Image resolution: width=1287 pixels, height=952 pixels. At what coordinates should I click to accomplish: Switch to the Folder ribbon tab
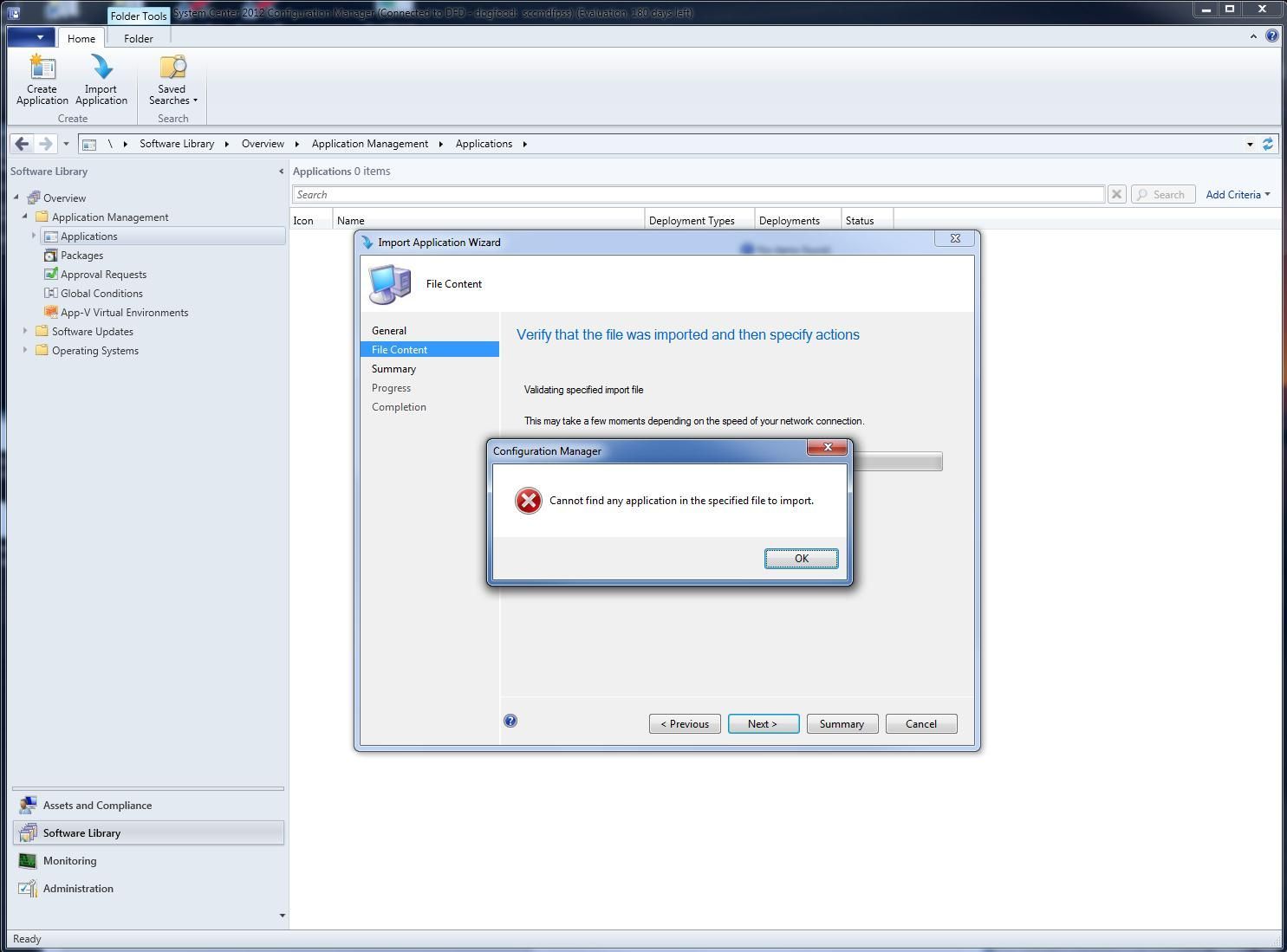click(138, 38)
